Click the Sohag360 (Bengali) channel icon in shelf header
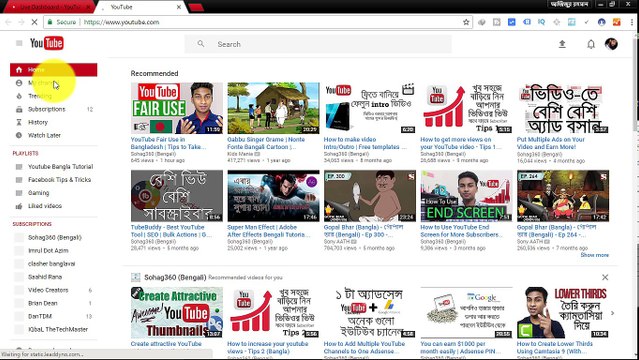 [x=136, y=277]
